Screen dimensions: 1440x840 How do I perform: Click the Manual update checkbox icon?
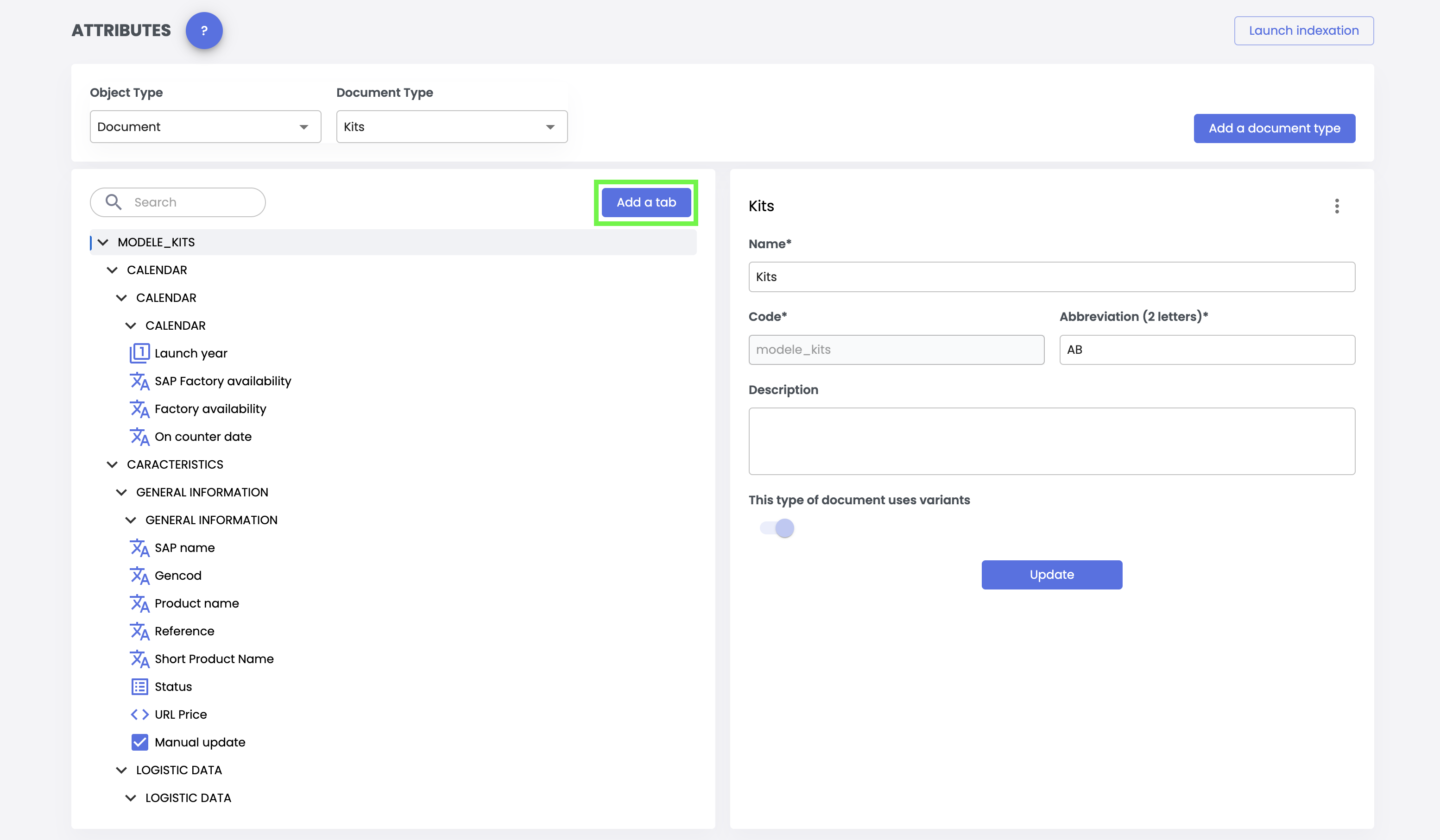point(139,742)
